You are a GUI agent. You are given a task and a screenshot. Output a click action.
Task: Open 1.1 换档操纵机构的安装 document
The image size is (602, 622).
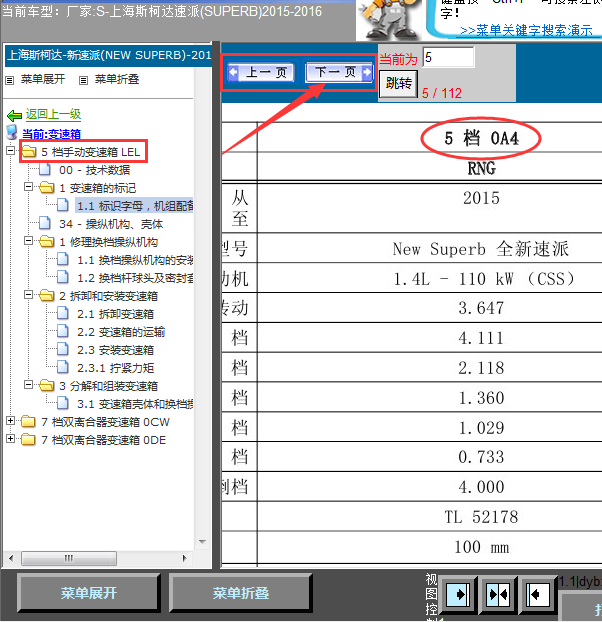coord(135,260)
